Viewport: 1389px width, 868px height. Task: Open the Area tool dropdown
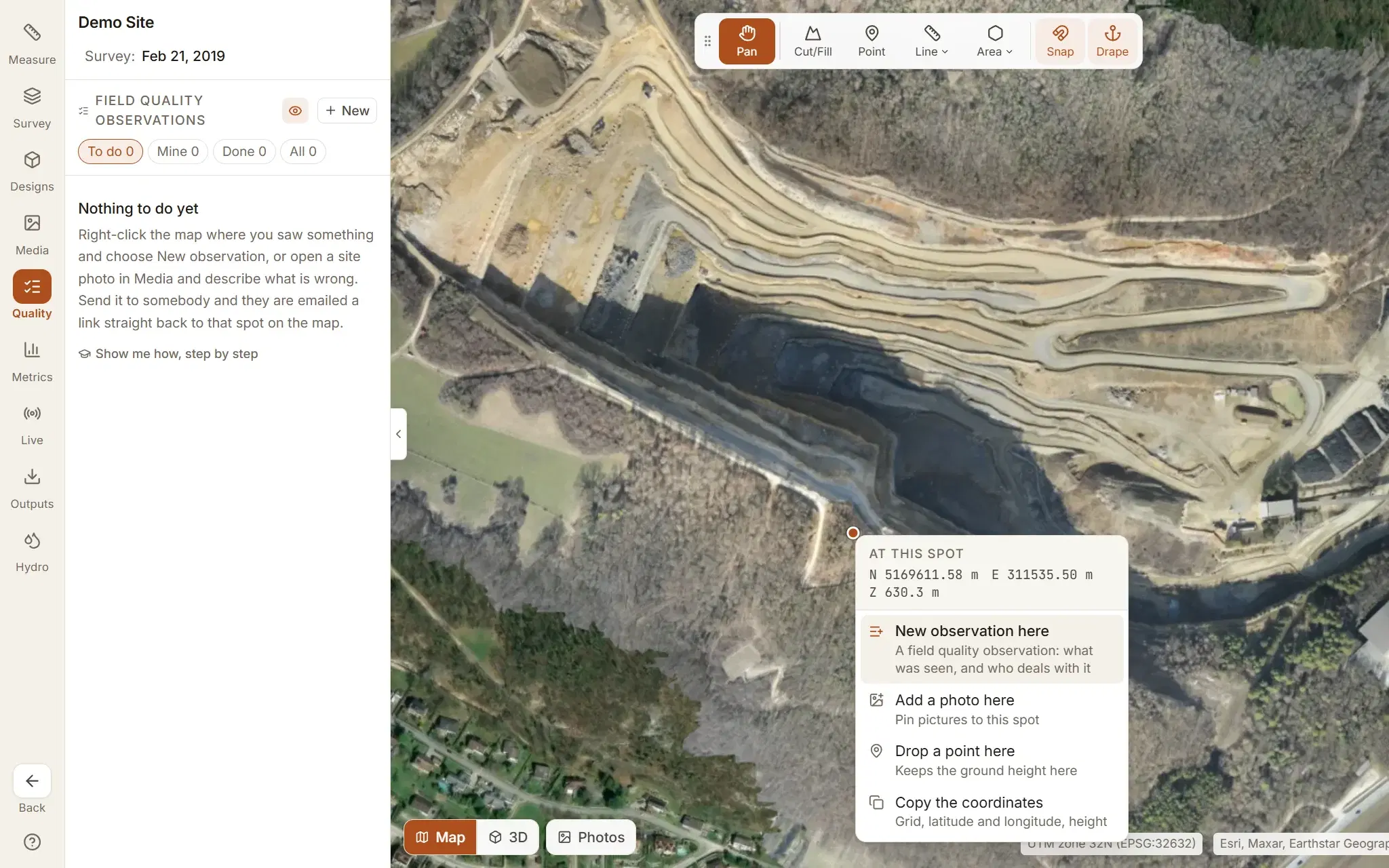point(994,41)
